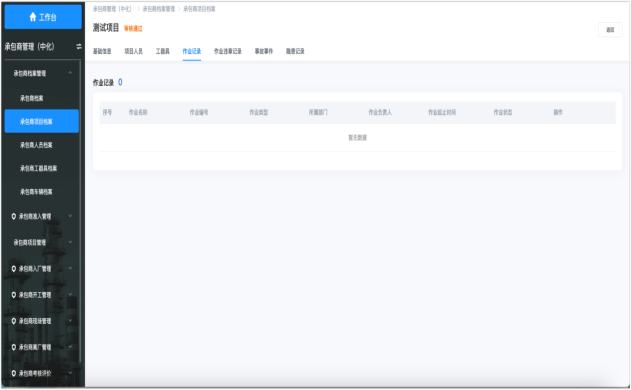The width and height of the screenshot is (631, 390).
Task: Open the 事故事件 tab
Action: click(x=264, y=51)
